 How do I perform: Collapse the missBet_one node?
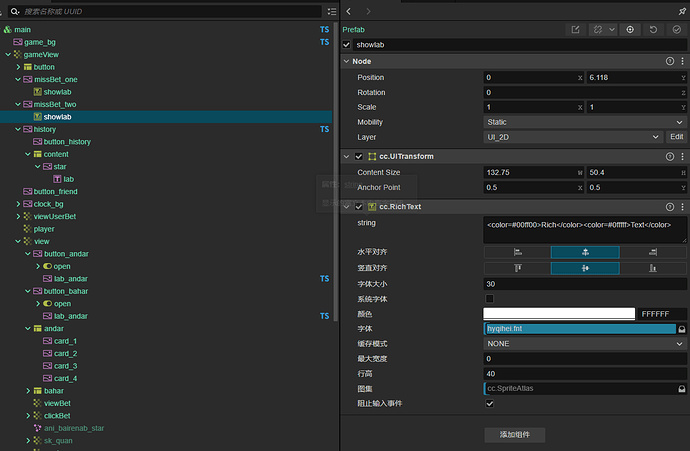[18, 79]
